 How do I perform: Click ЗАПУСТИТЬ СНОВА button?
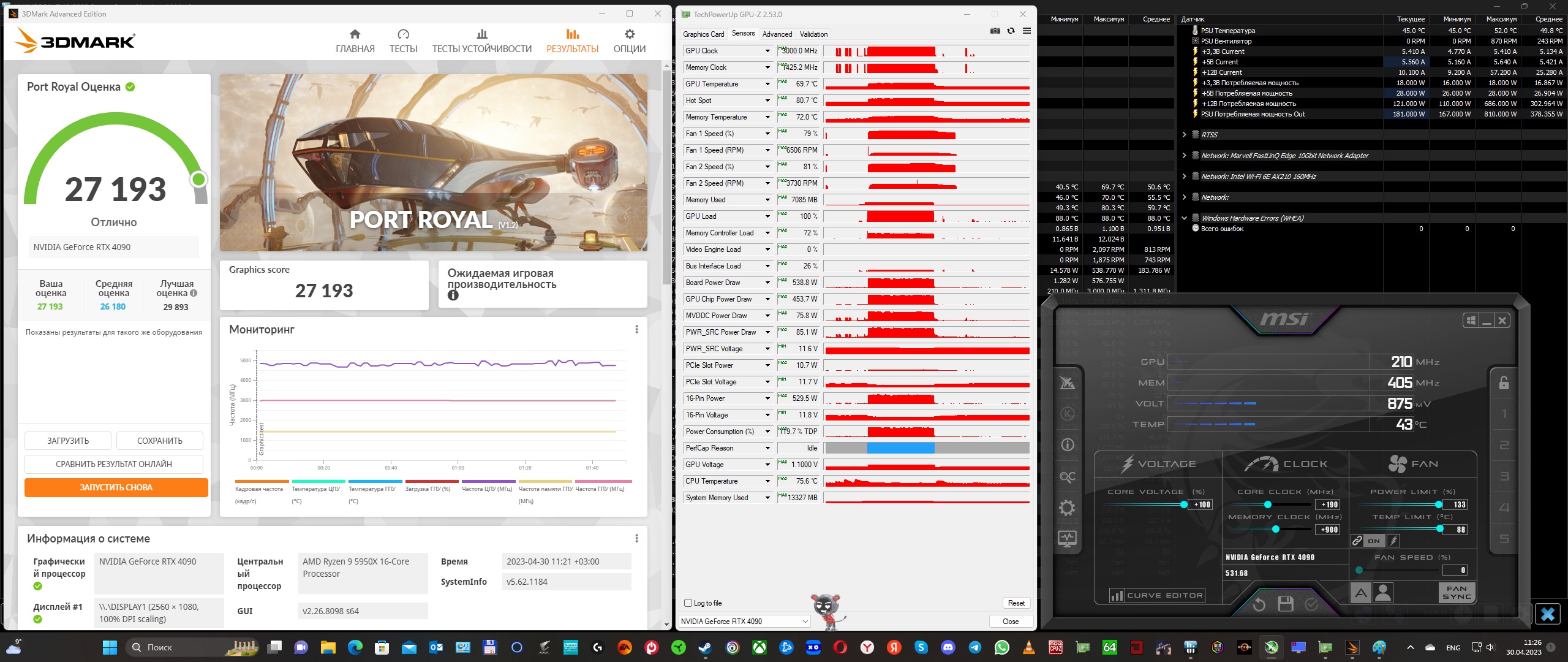(116, 487)
